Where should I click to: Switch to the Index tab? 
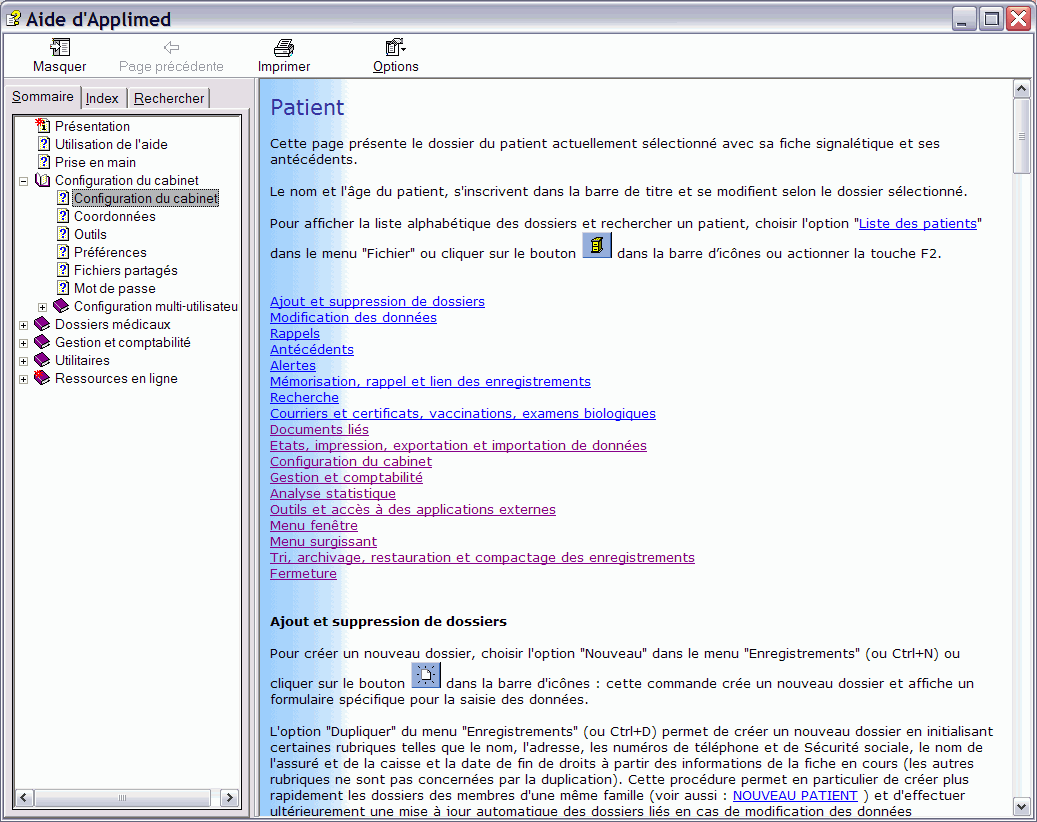(103, 99)
